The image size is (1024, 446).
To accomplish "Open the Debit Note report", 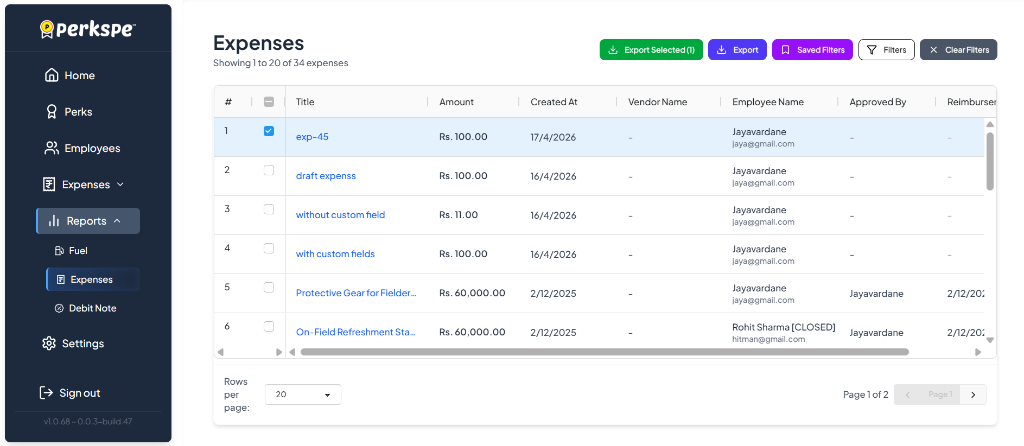I will (93, 308).
